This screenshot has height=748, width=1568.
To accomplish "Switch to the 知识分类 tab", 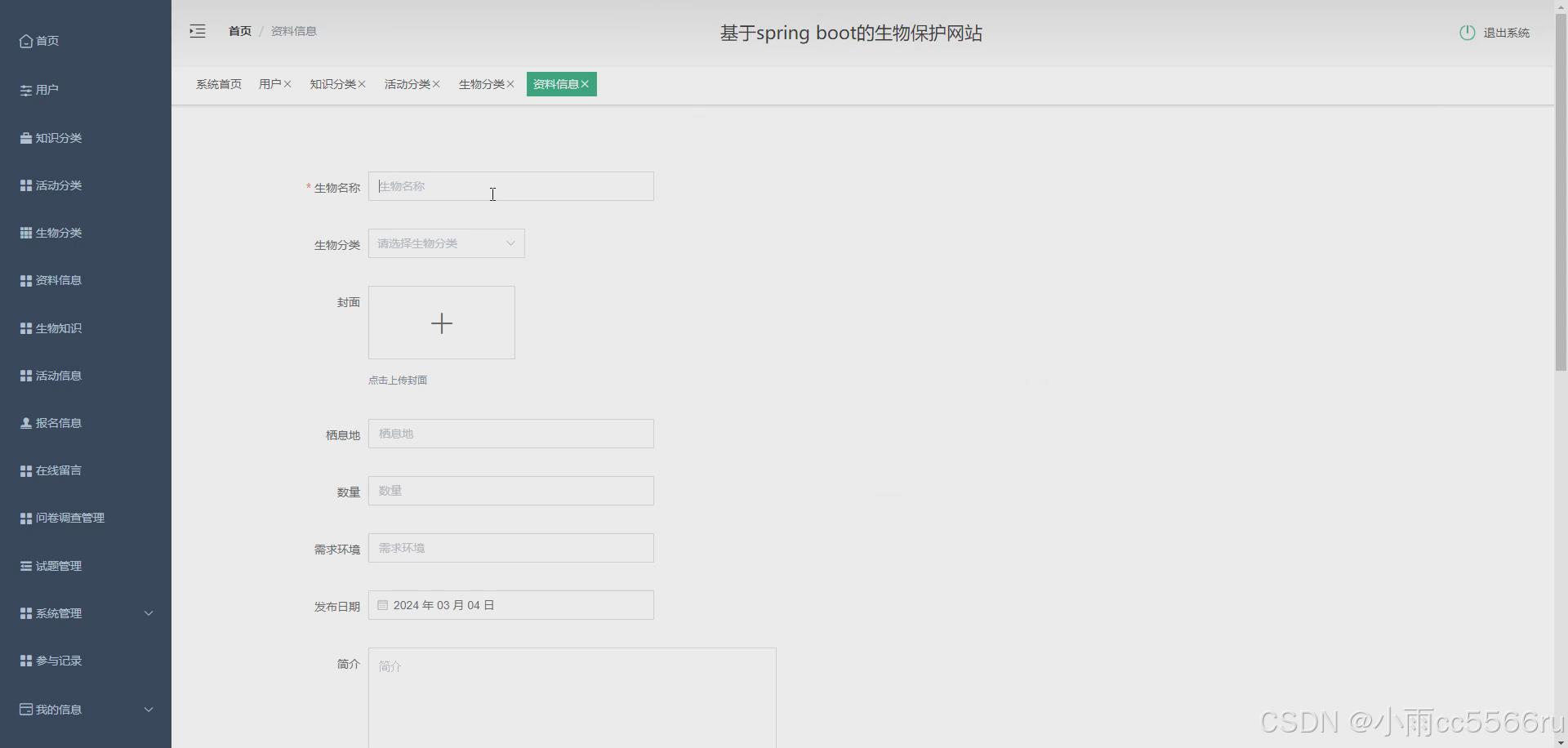I will (x=333, y=84).
